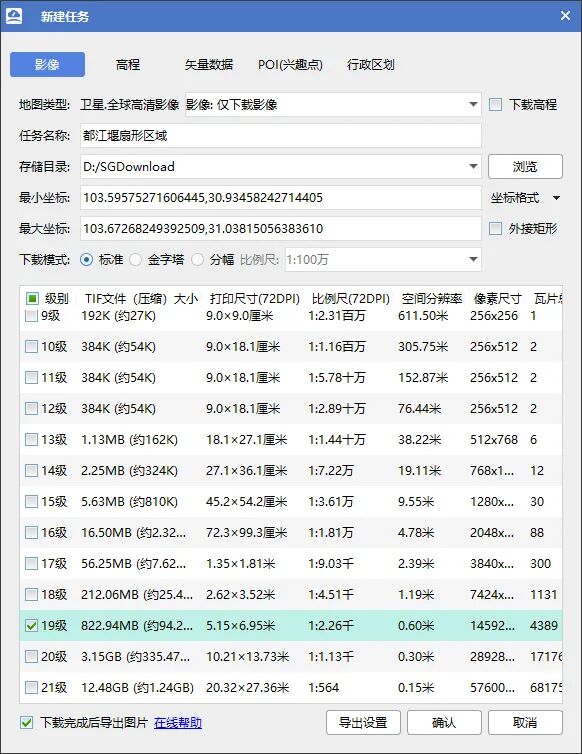Click the 12.48GB (约1.24GB) cell
Image resolution: width=582 pixels, height=754 pixels.
[138, 688]
